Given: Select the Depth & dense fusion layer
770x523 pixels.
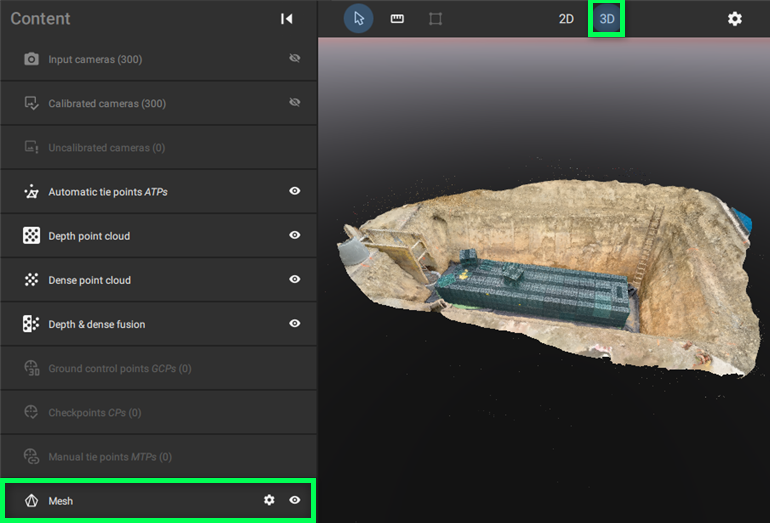Looking at the screenshot, I should 97,324.
